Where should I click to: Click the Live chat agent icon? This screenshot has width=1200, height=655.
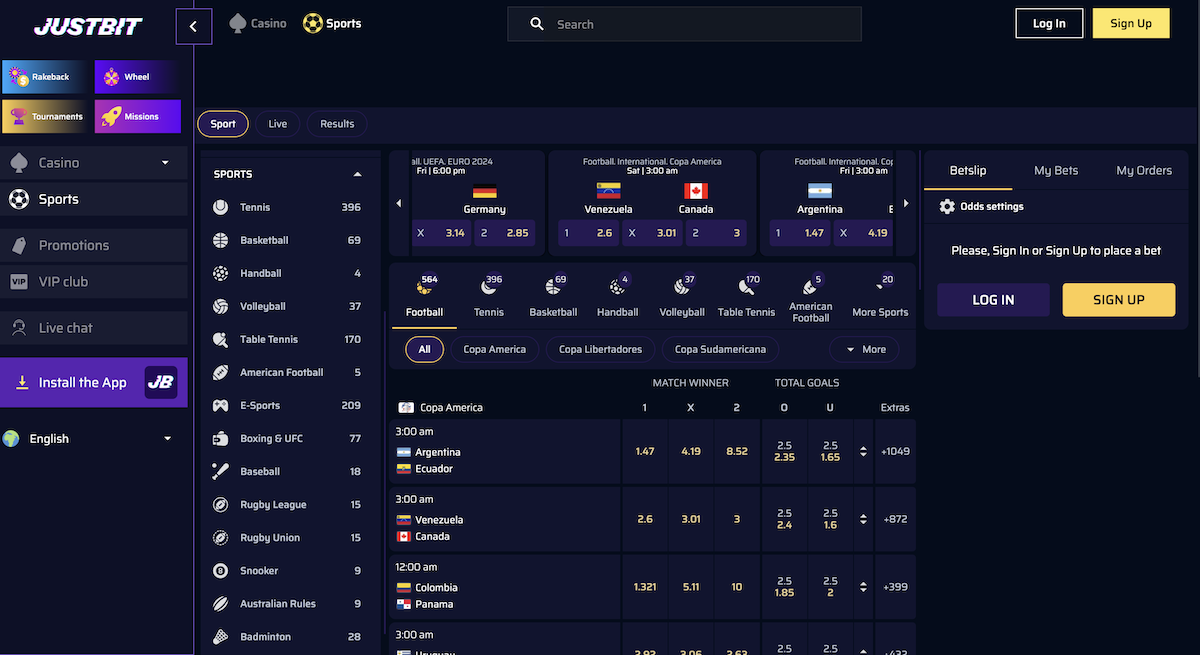(18, 328)
